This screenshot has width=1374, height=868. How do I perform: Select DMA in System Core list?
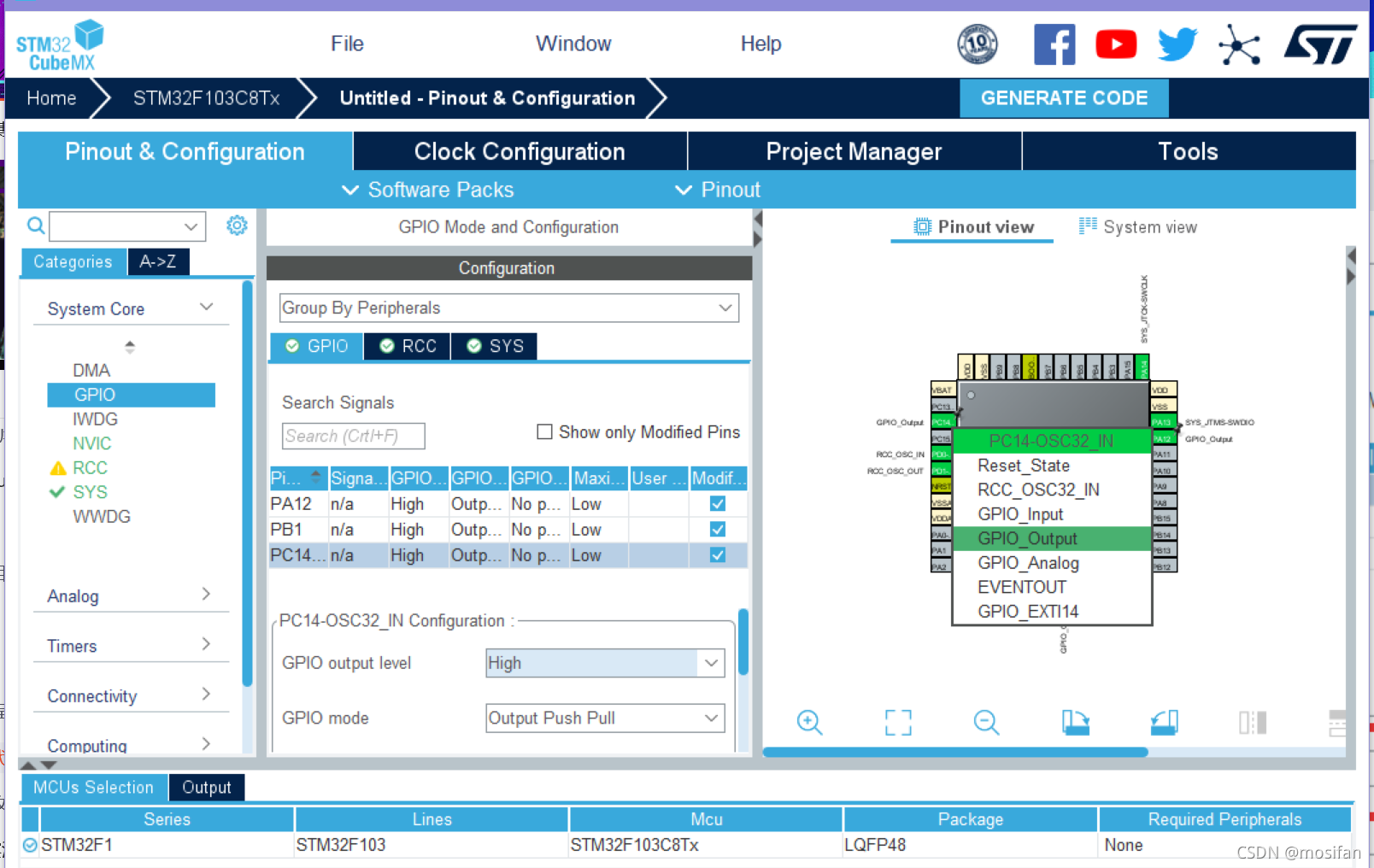click(x=91, y=370)
